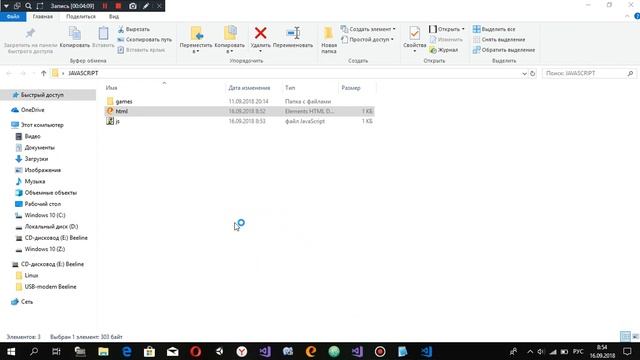The image size is (640, 360).
Task: Select the games folder
Action: coord(124,101)
